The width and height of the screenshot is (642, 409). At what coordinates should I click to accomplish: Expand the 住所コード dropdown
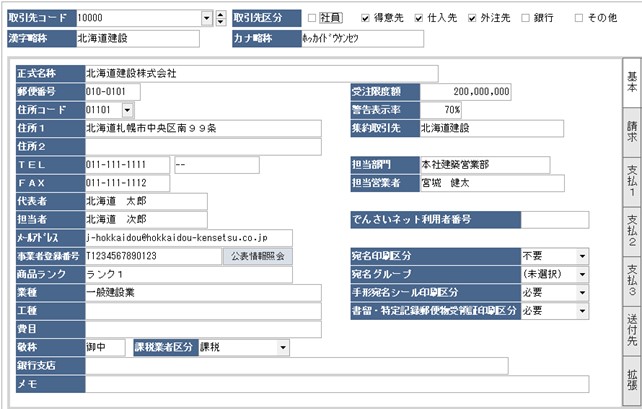click(127, 109)
